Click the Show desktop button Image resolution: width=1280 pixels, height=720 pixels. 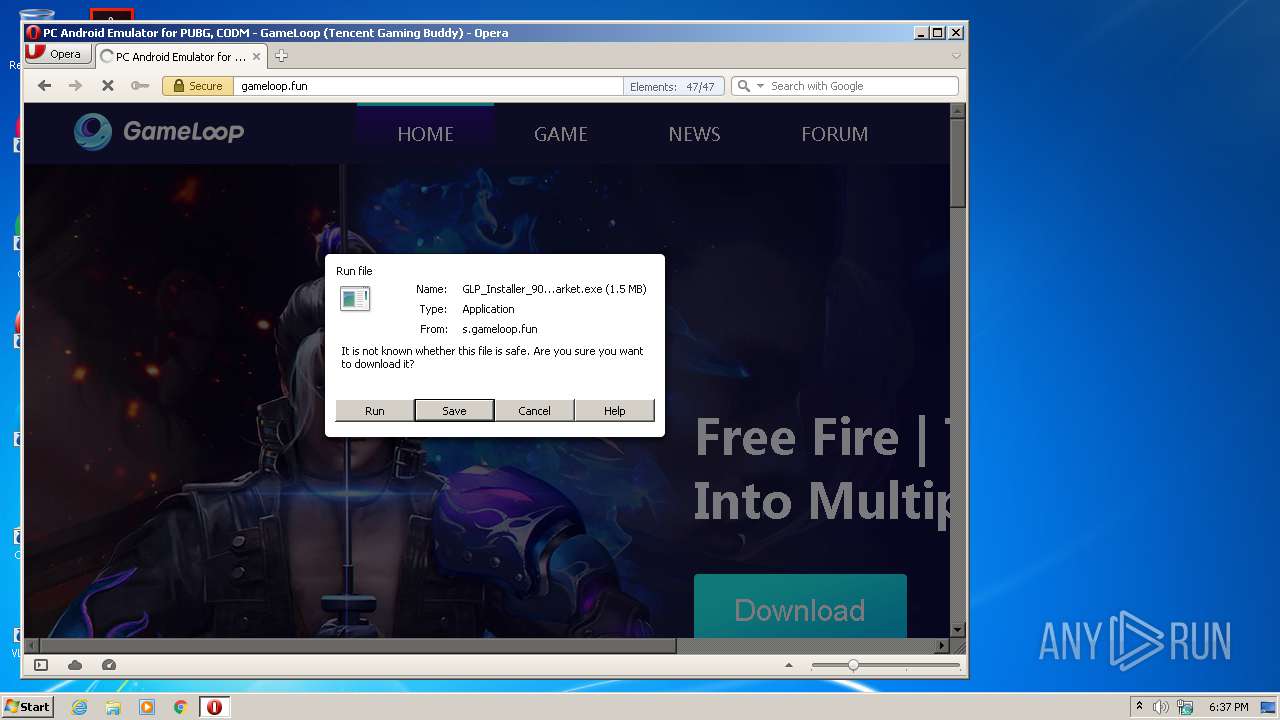[1269, 707]
